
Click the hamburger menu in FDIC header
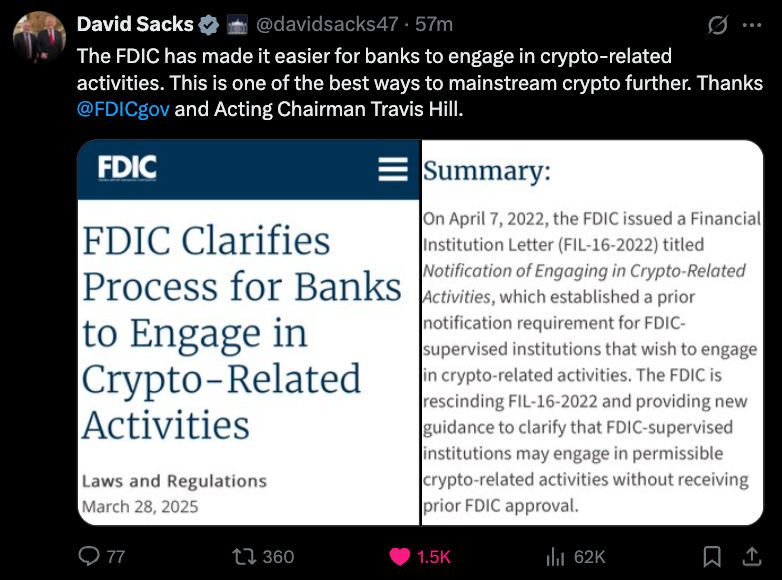click(393, 169)
